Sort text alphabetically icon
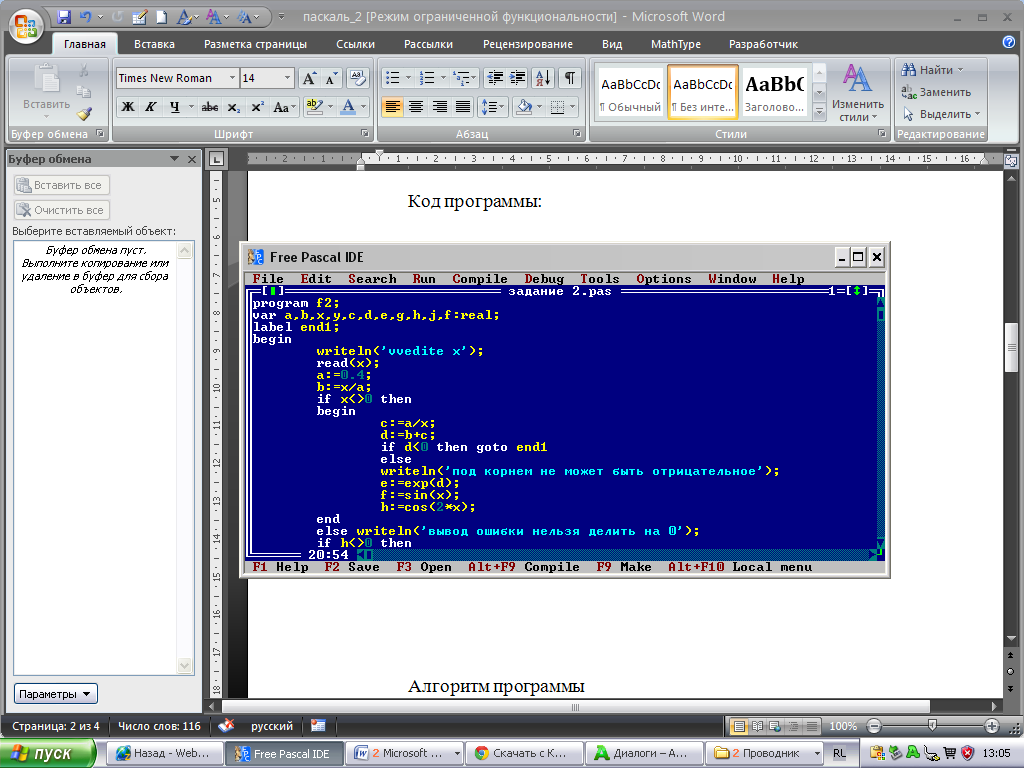1024x768 pixels. [x=543, y=78]
